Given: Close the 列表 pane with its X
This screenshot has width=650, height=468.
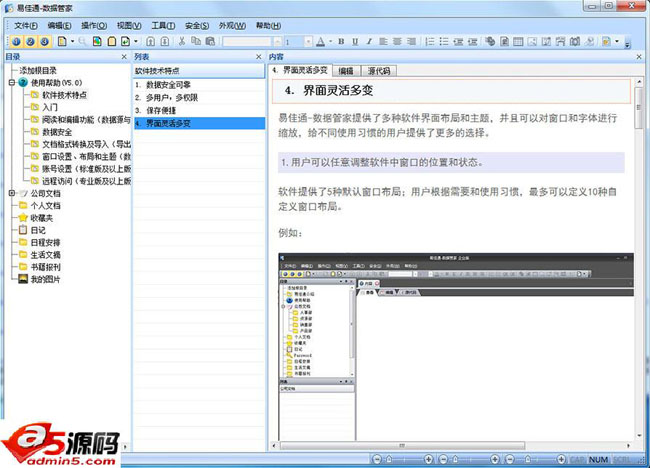Looking at the screenshot, I should pos(259,57).
